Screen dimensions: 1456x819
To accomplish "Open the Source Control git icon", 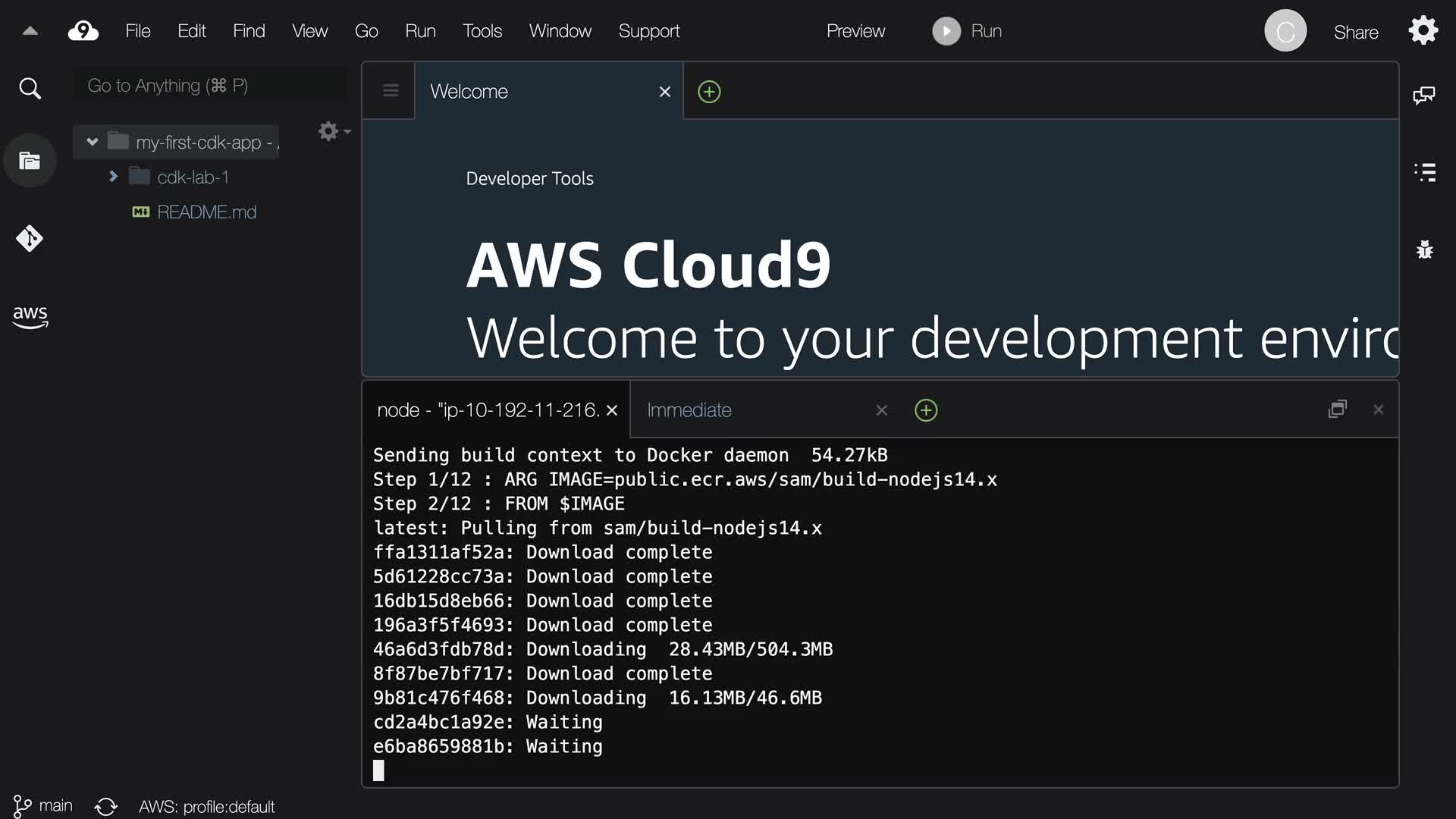I will [x=30, y=238].
